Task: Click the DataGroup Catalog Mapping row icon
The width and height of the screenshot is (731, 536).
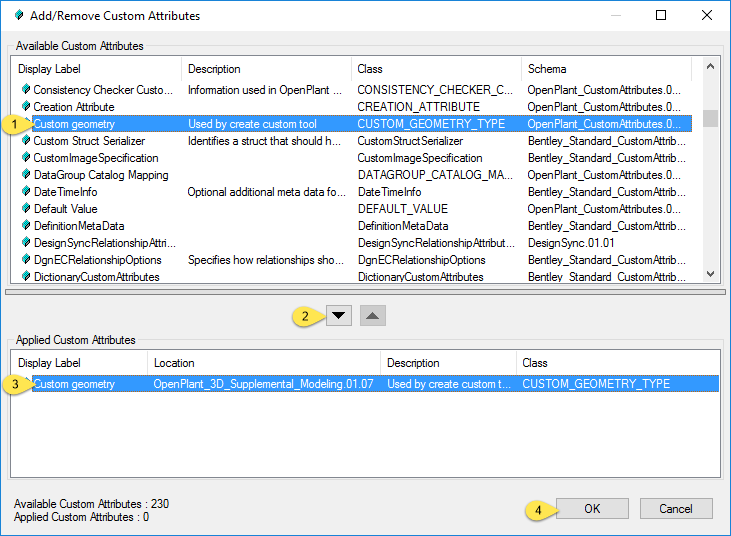Action: point(25,175)
